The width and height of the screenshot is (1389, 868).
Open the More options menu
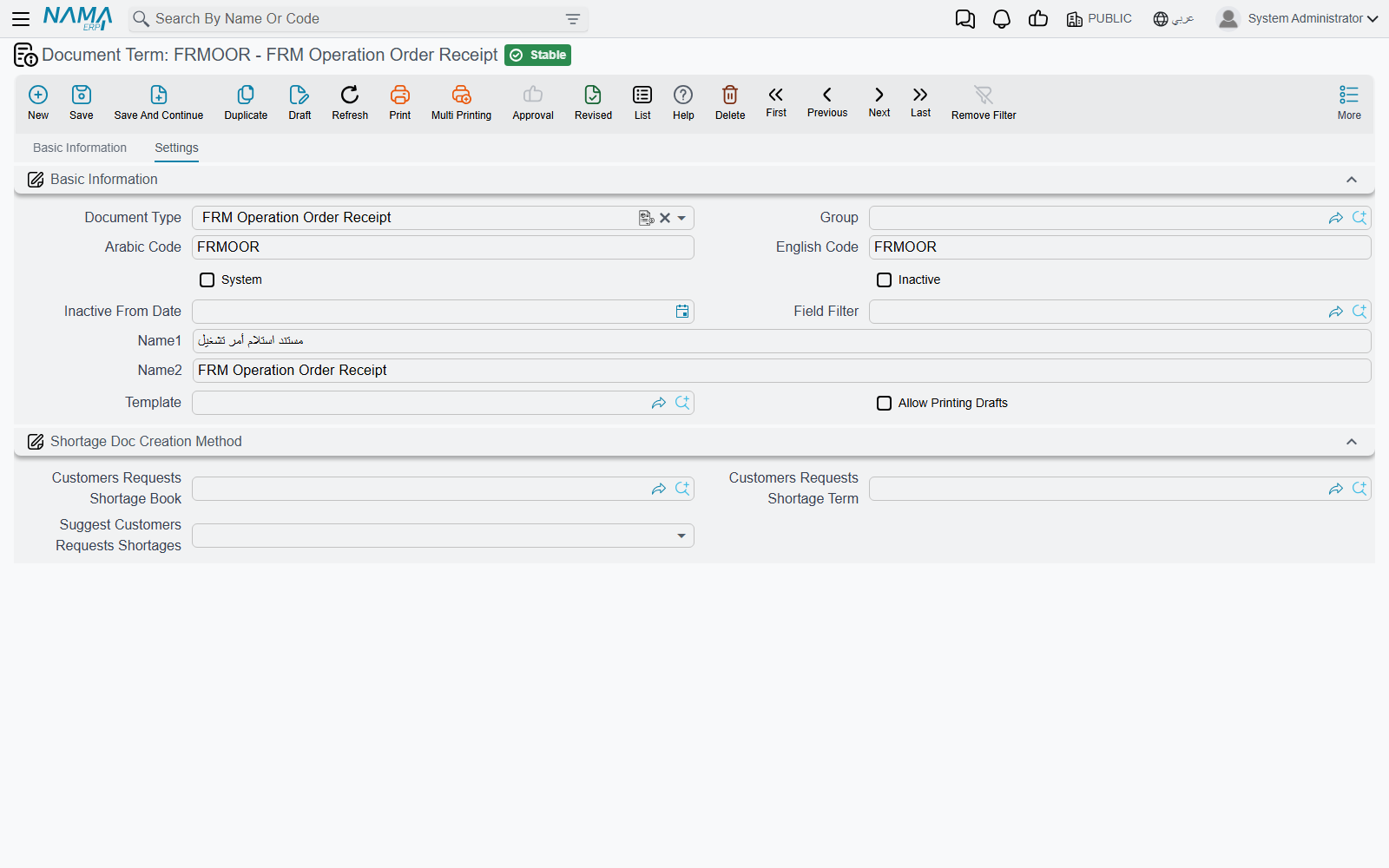pyautogui.click(x=1349, y=102)
